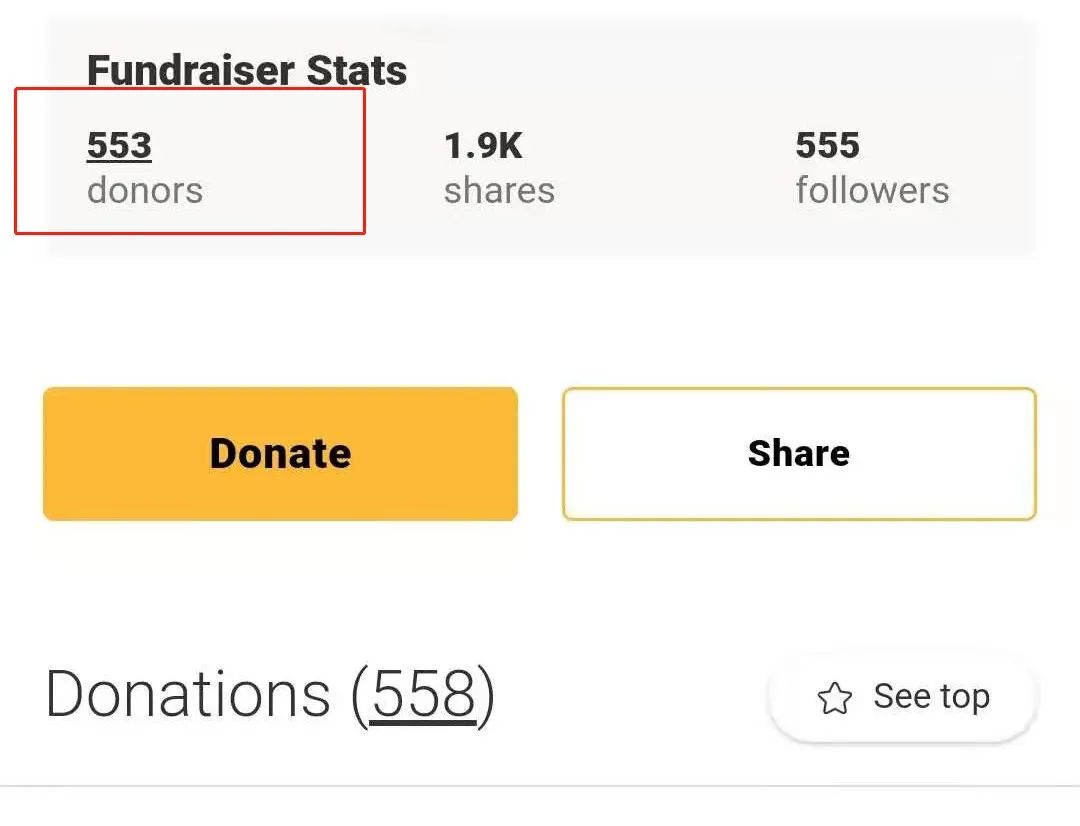
Task: Tap the yellow Donate button
Action: click(x=280, y=454)
